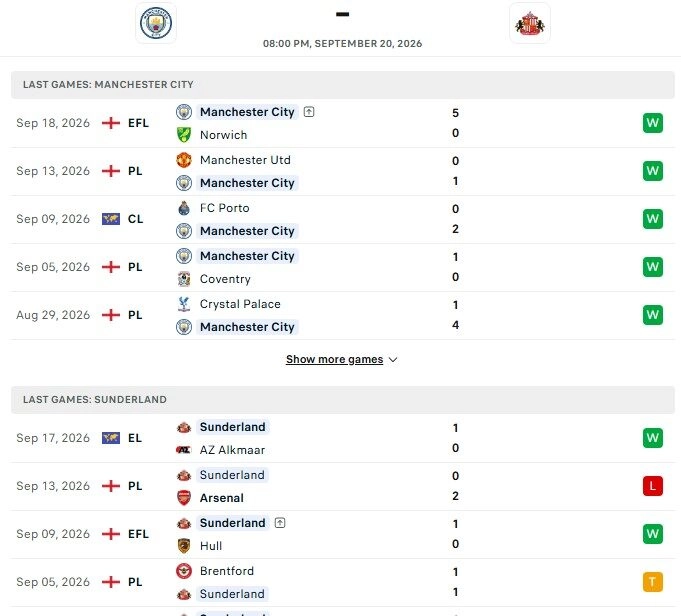The width and height of the screenshot is (681, 616).
Task: Open the red L result badge for Sunderland vs Arsenal
Action: 653,486
